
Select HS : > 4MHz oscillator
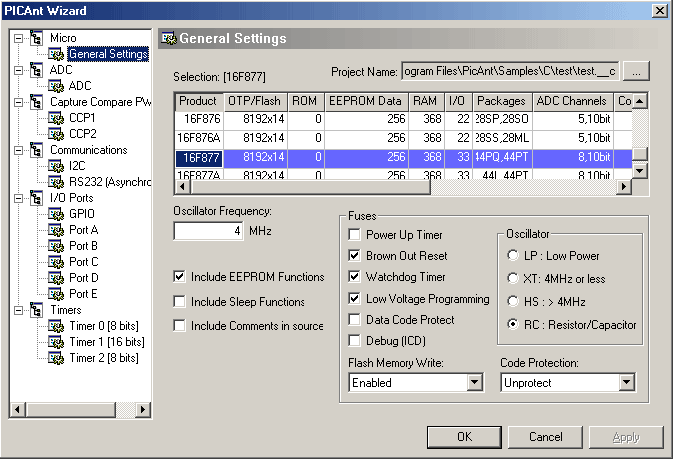(512, 301)
